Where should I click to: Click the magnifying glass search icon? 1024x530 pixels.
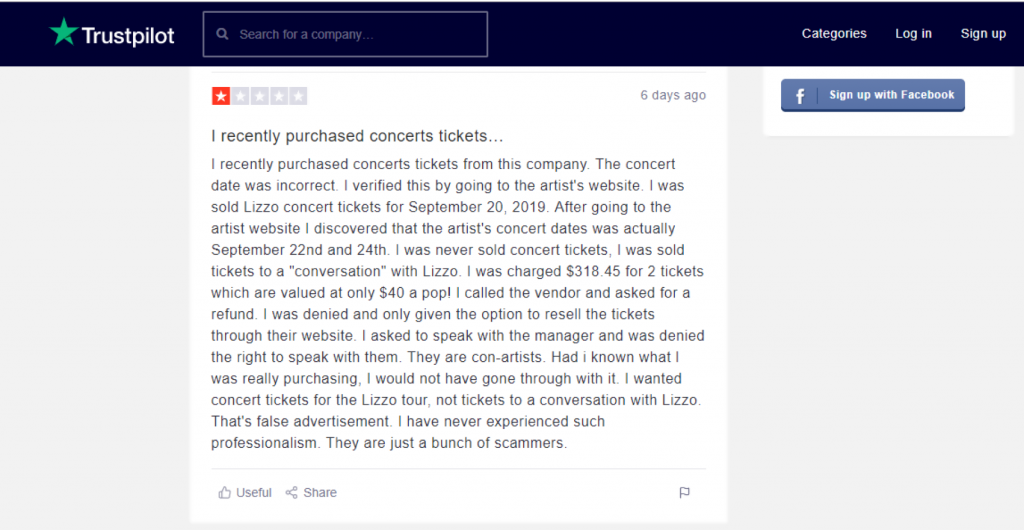(223, 34)
